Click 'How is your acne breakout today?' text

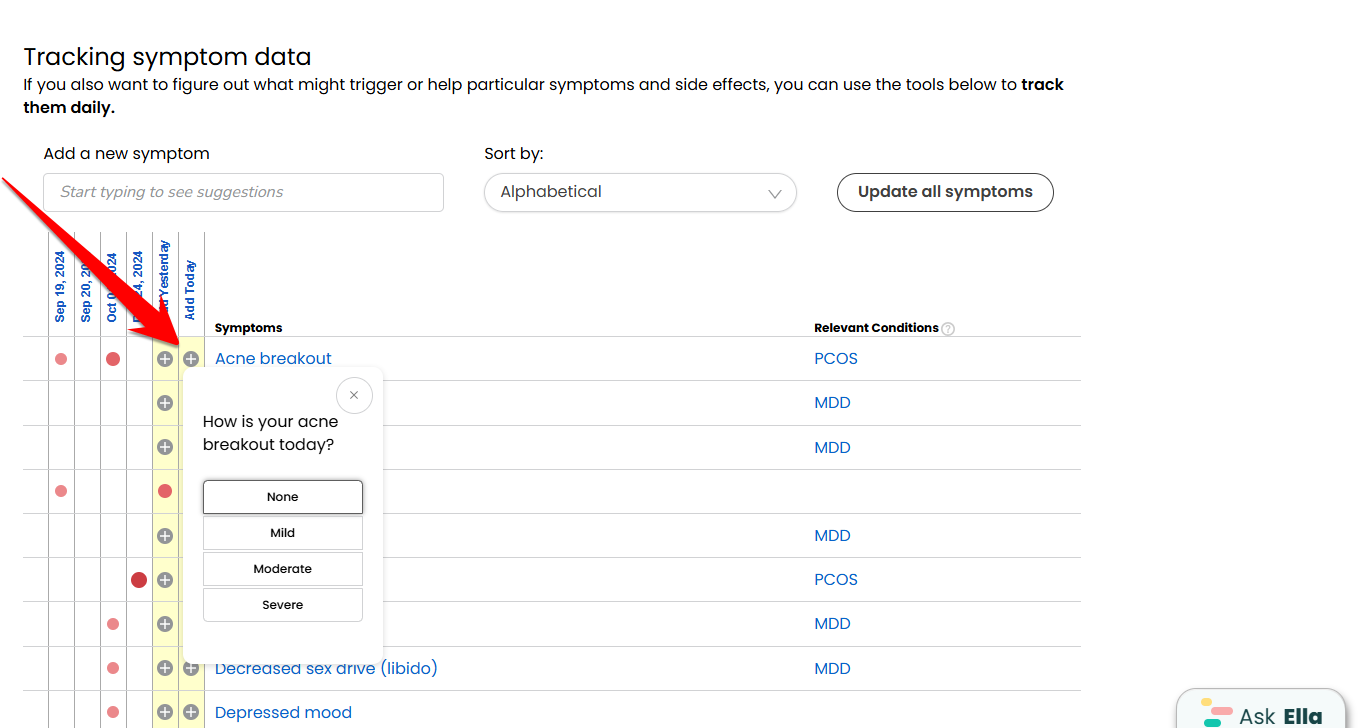tap(271, 433)
